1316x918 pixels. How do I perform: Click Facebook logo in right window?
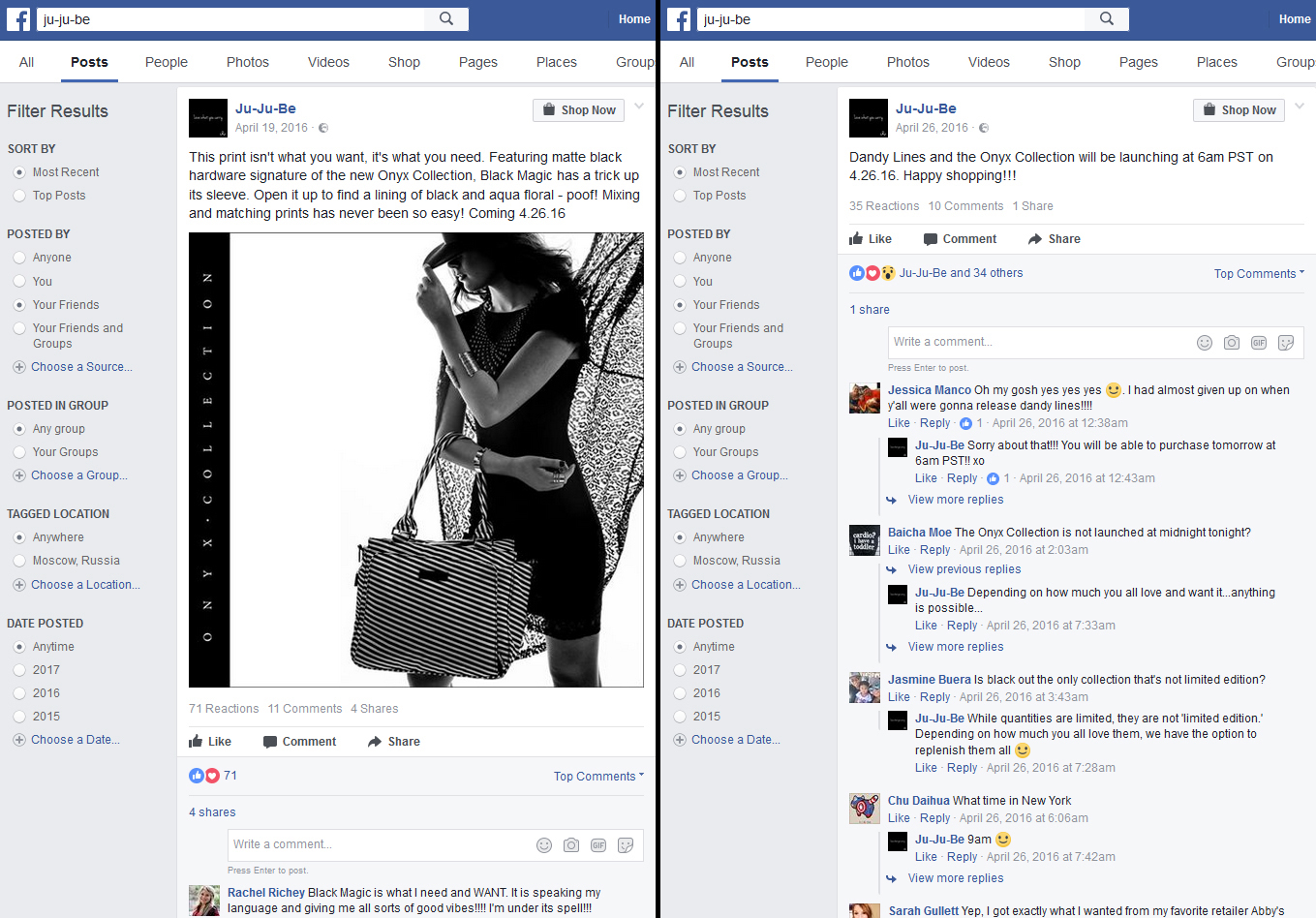[679, 19]
